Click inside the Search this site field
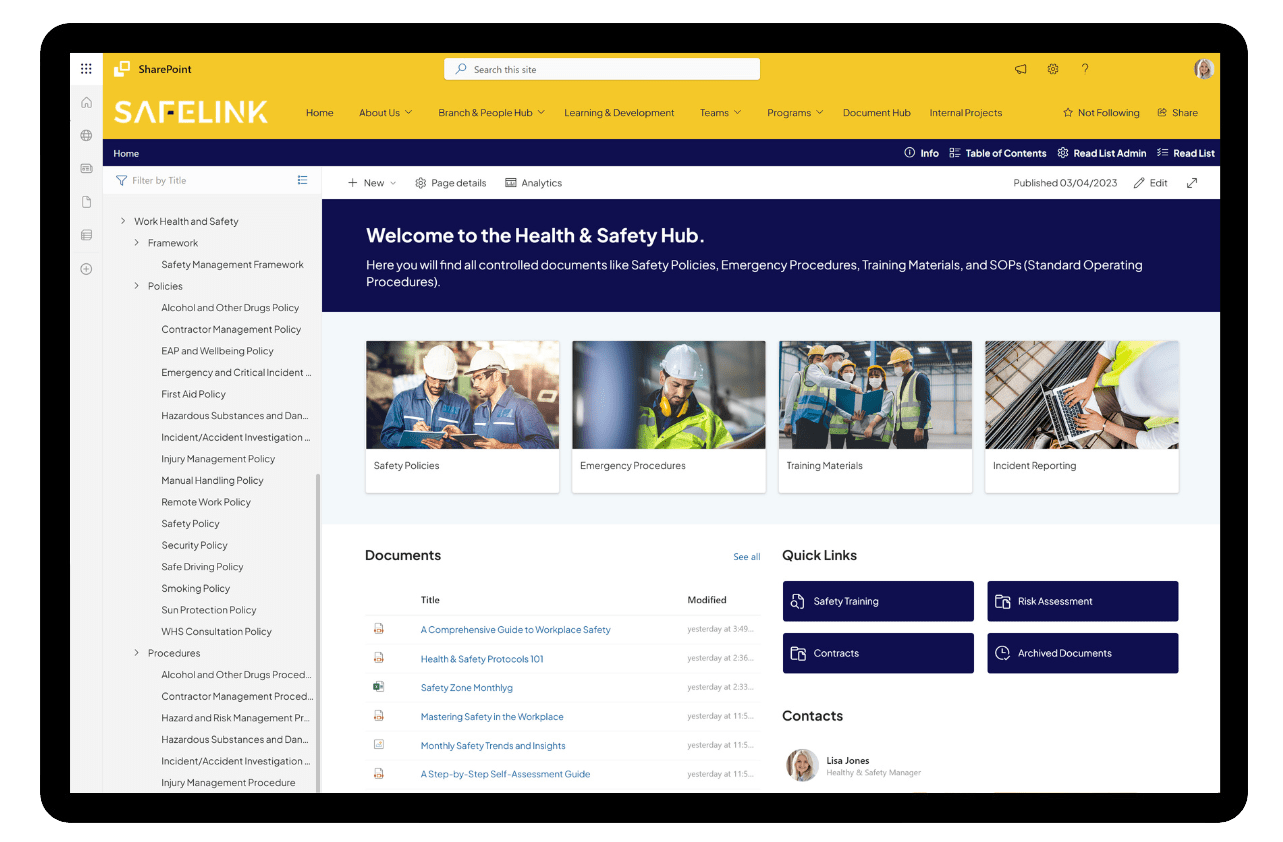Image resolution: width=1283 pixels, height=842 pixels. pyautogui.click(x=601, y=69)
